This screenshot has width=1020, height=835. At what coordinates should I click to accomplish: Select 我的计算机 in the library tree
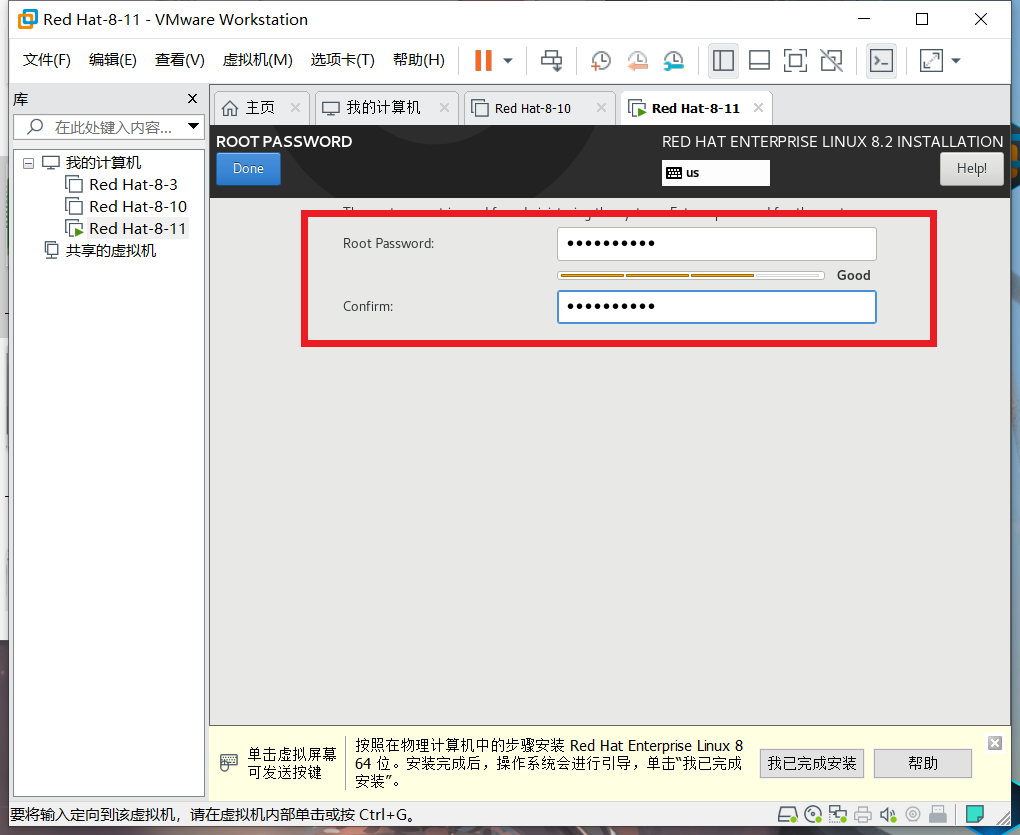point(103,163)
